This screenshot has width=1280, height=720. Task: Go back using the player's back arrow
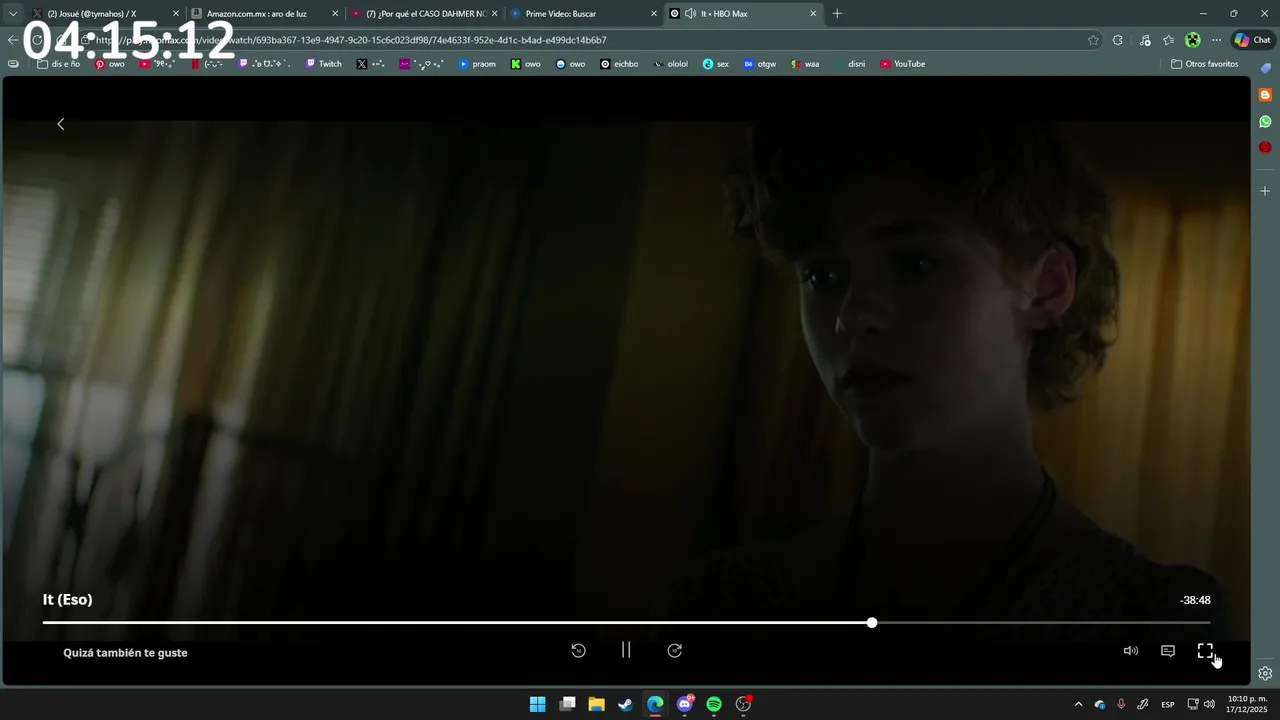(61, 124)
